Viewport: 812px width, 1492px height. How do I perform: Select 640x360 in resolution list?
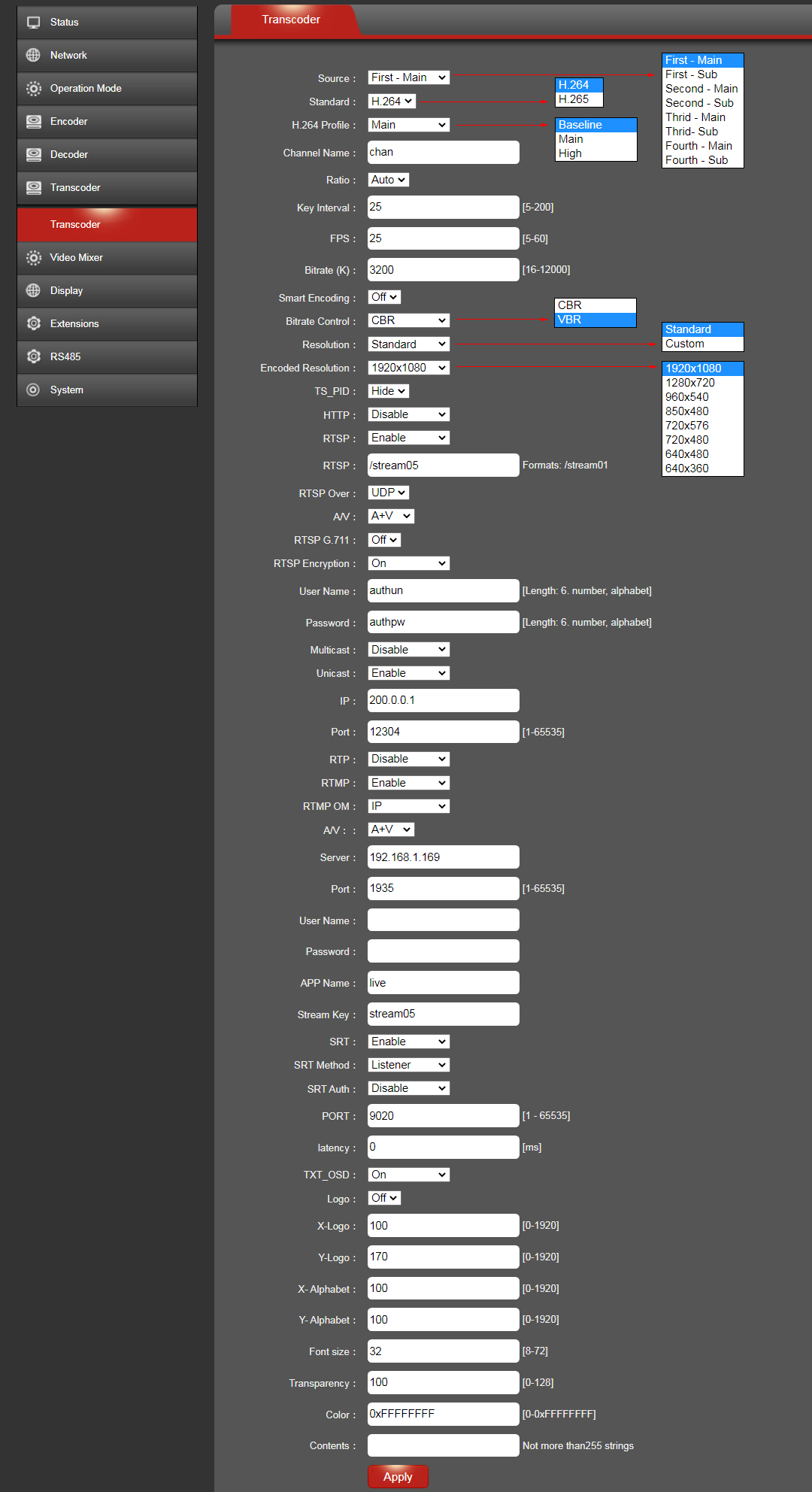pyautogui.click(x=703, y=469)
